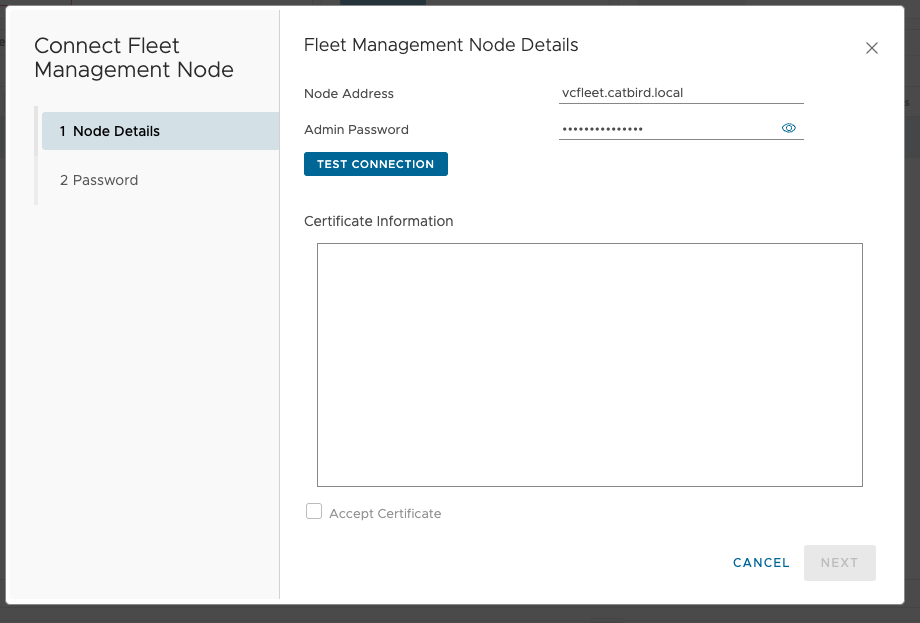The width and height of the screenshot is (920, 623).
Task: Click inside the Certificate Information box
Action: tap(589, 365)
